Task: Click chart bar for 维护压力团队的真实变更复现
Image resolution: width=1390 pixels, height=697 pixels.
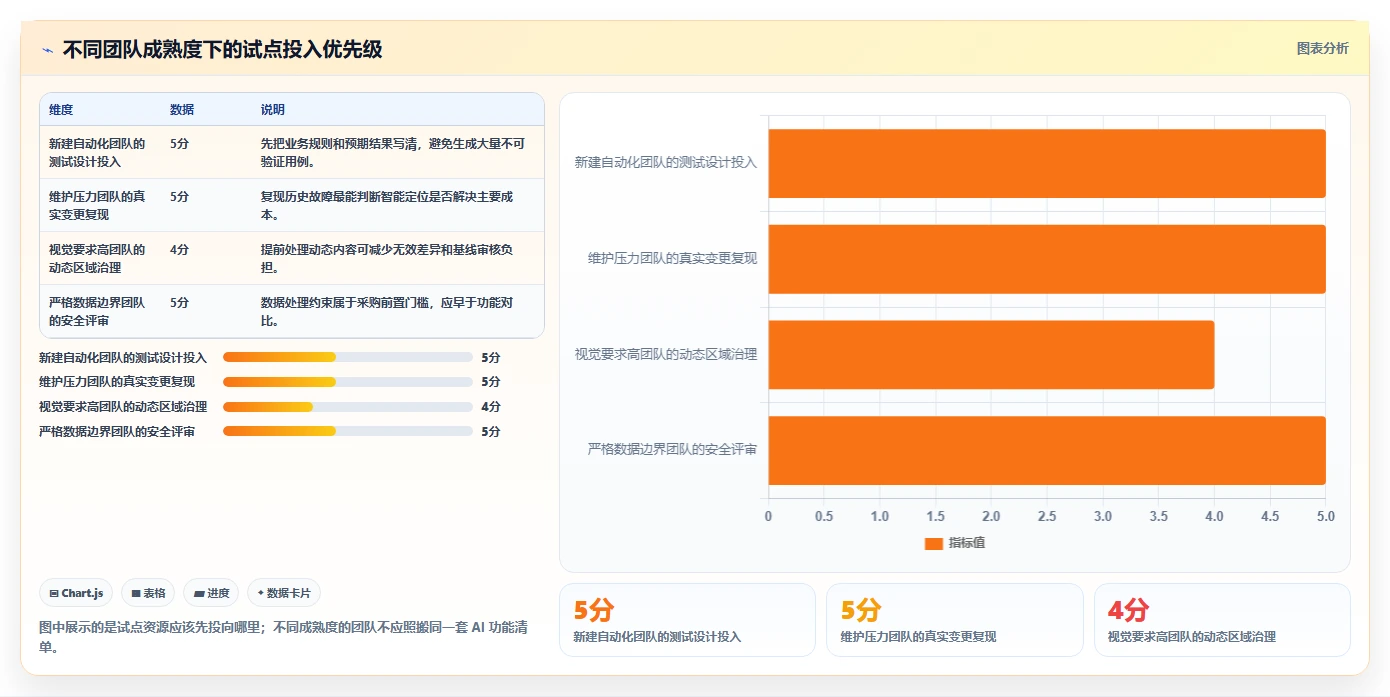Action: click(1047, 259)
